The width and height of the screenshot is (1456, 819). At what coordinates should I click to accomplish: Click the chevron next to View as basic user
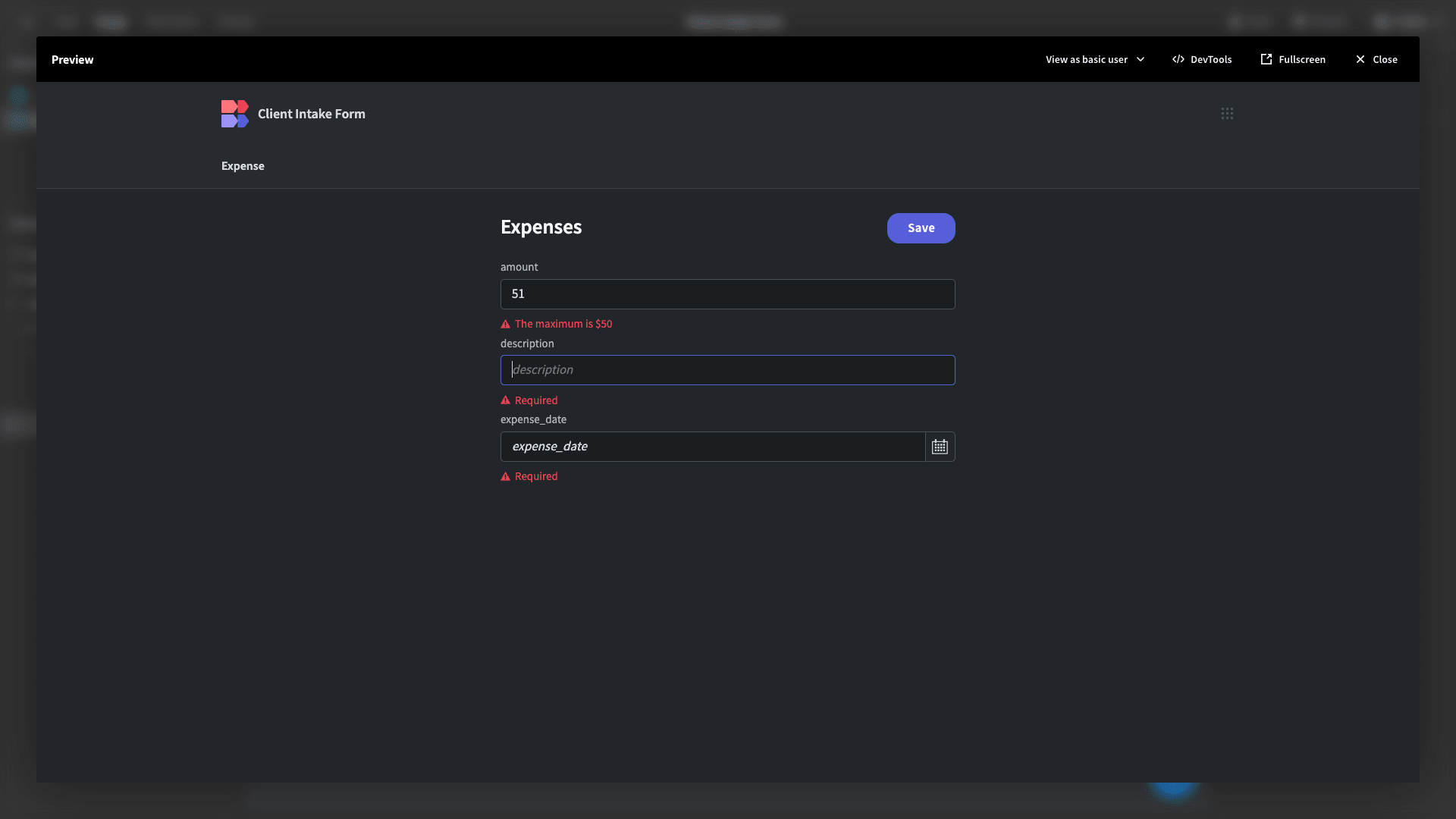tap(1140, 59)
